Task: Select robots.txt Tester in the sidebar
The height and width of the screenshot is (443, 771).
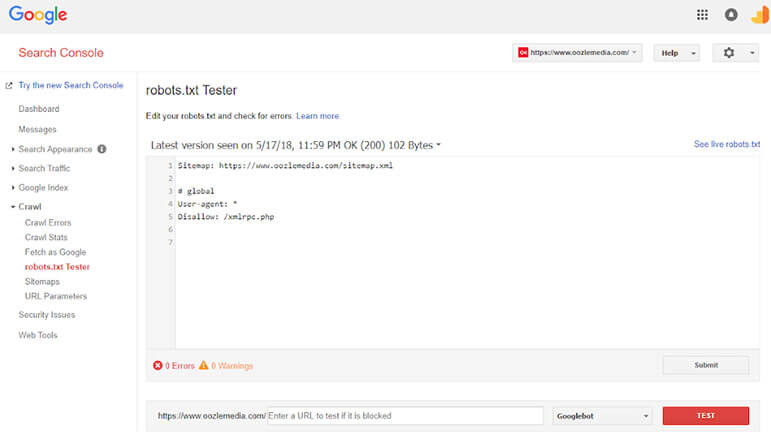Action: point(57,267)
